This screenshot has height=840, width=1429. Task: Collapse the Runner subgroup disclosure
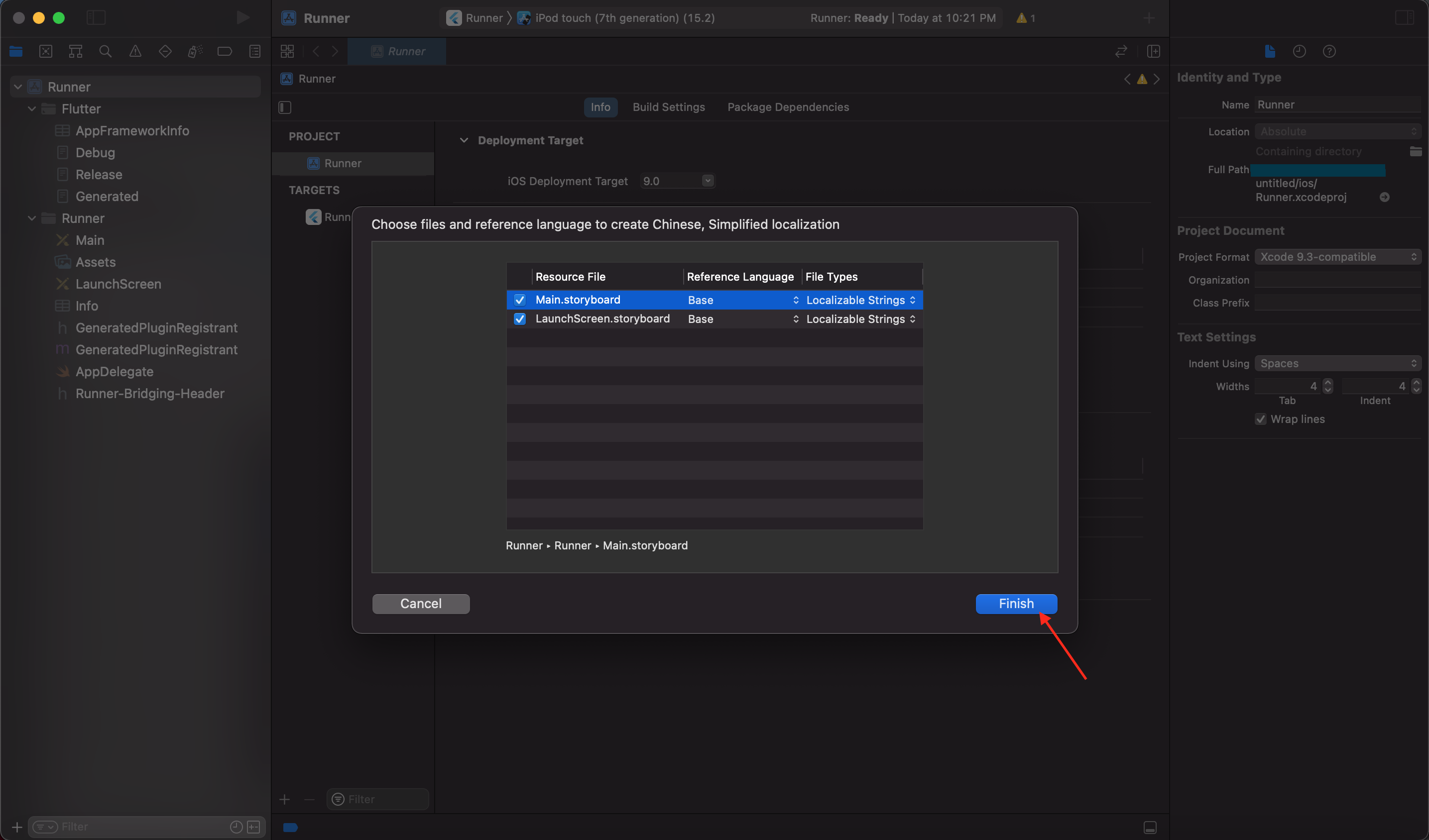32,218
